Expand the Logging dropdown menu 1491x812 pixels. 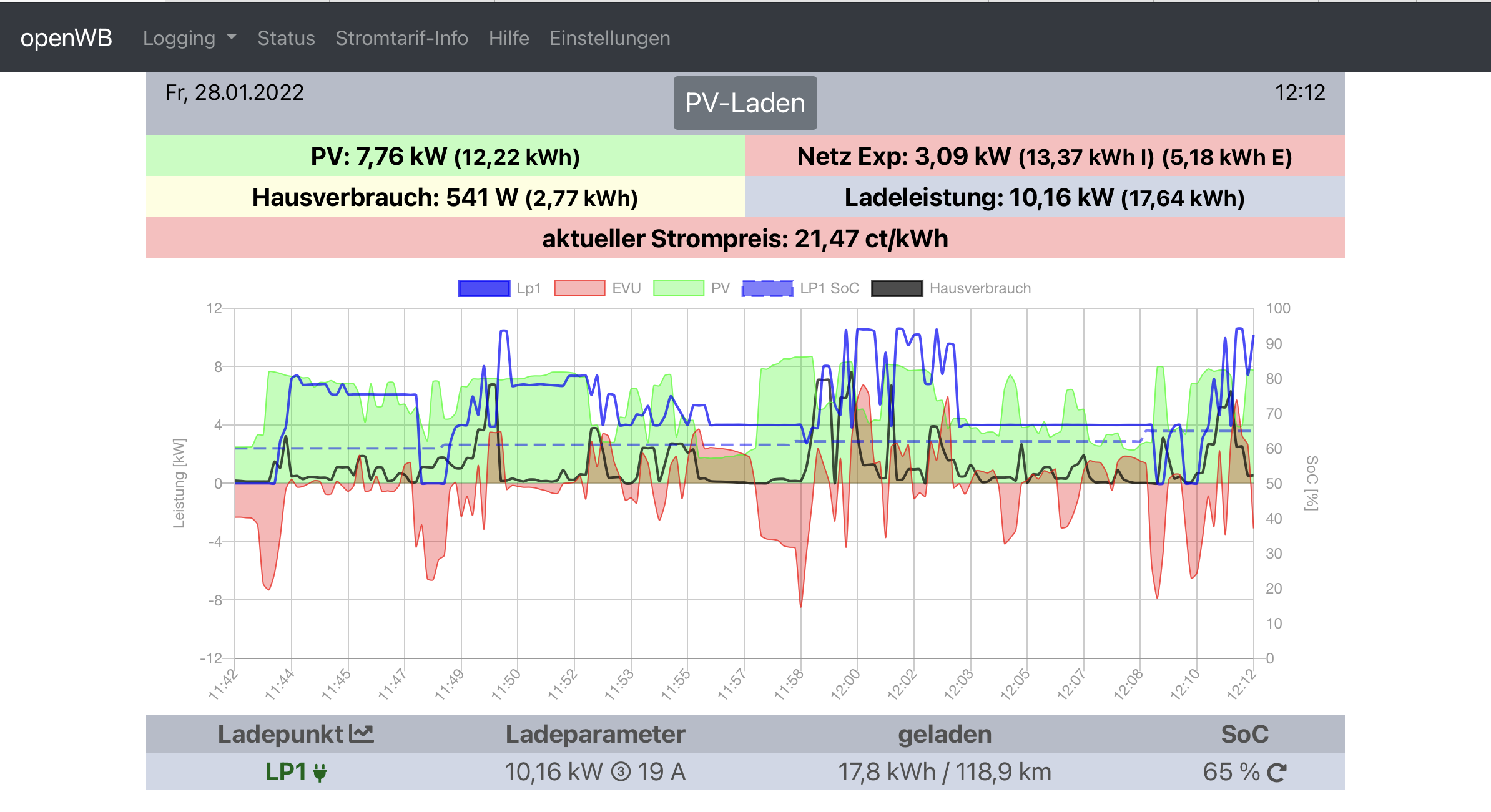[x=179, y=38]
